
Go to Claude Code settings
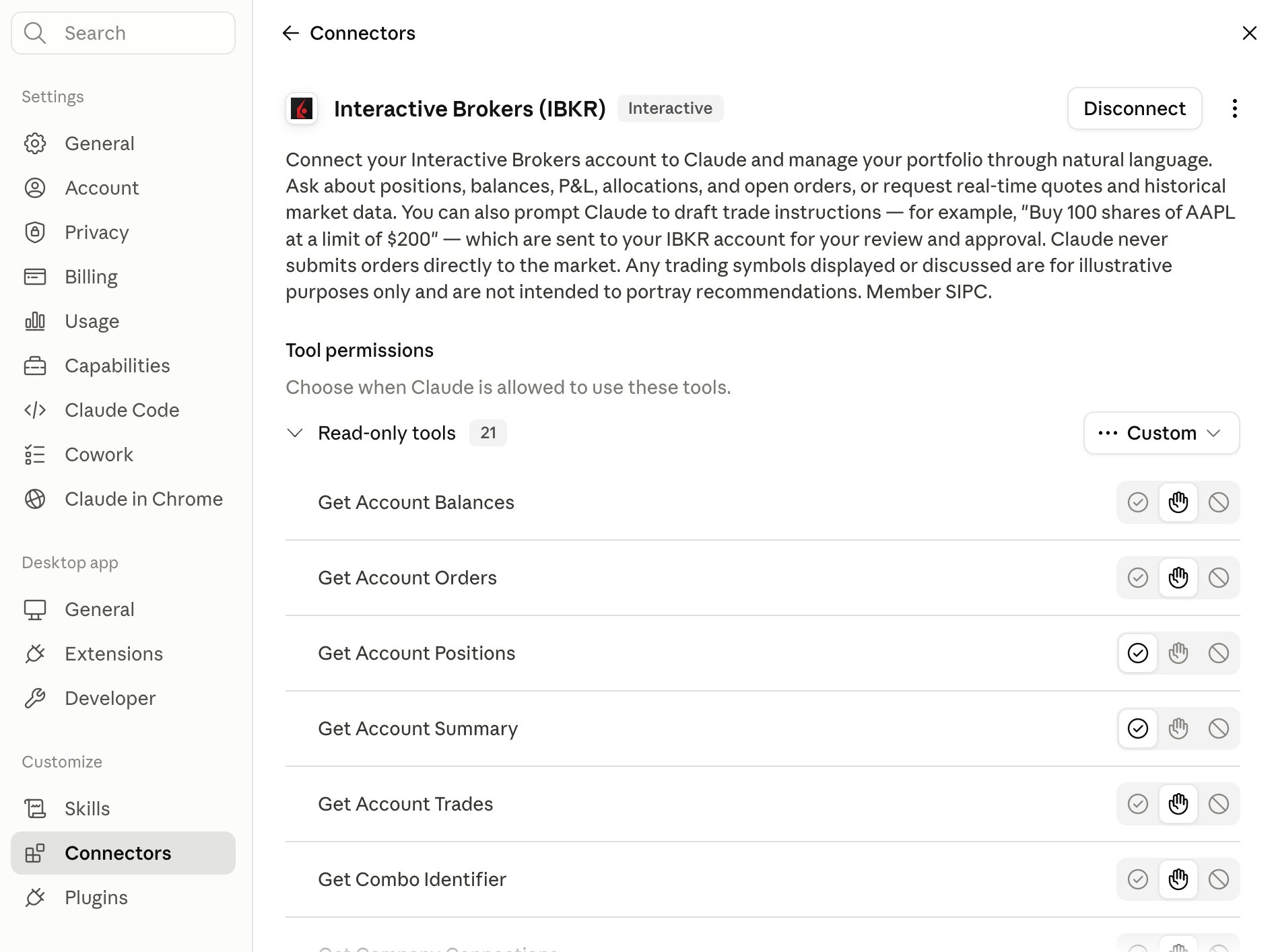click(123, 410)
